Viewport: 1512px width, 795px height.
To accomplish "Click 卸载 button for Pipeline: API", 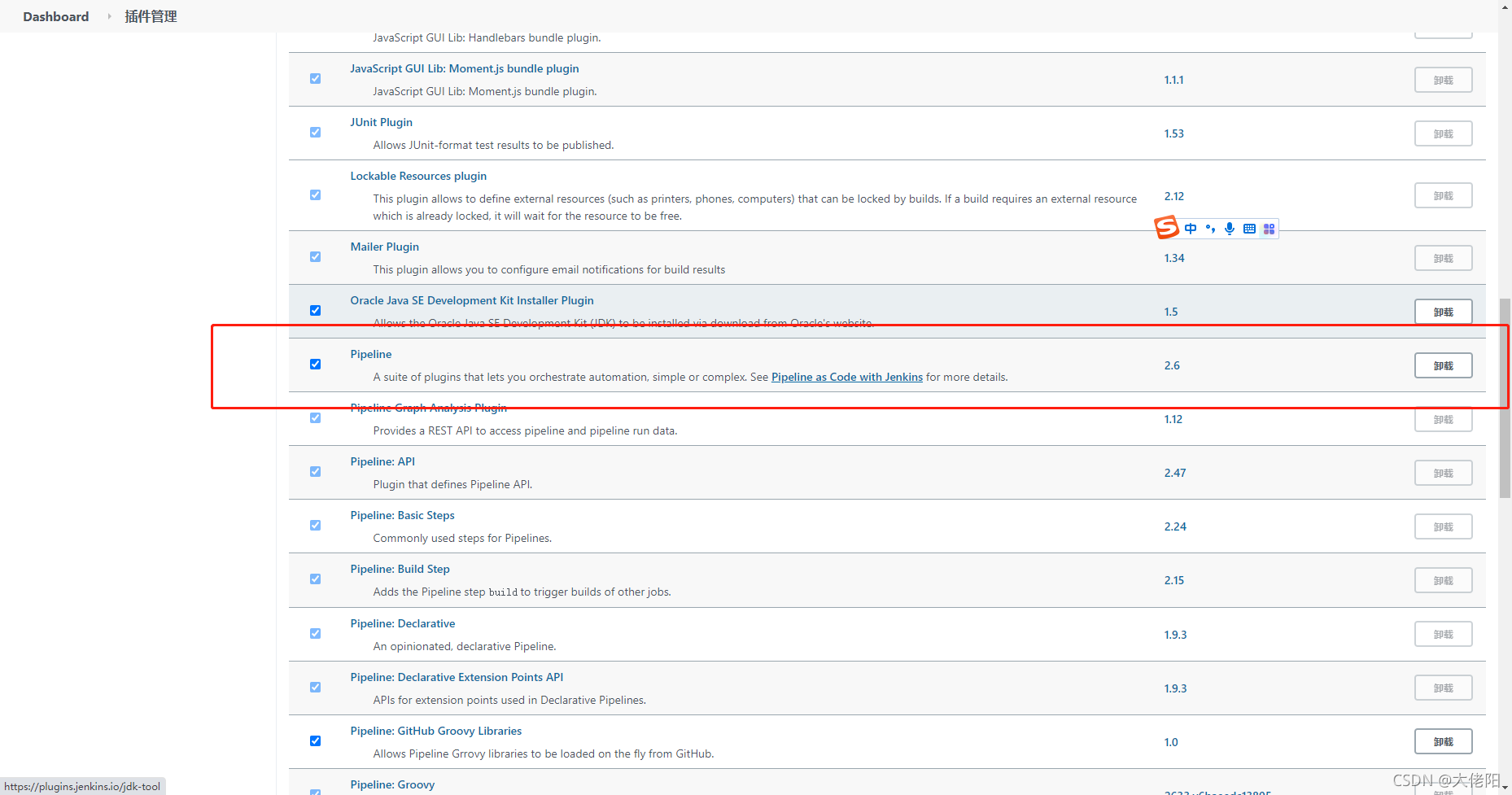I will 1444,473.
